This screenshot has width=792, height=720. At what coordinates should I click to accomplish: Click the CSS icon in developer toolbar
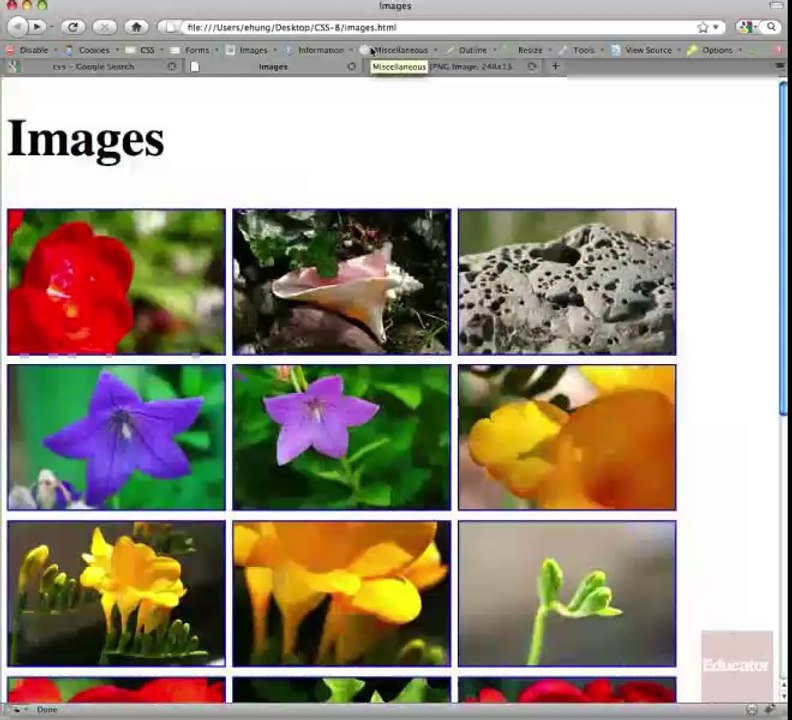click(130, 50)
